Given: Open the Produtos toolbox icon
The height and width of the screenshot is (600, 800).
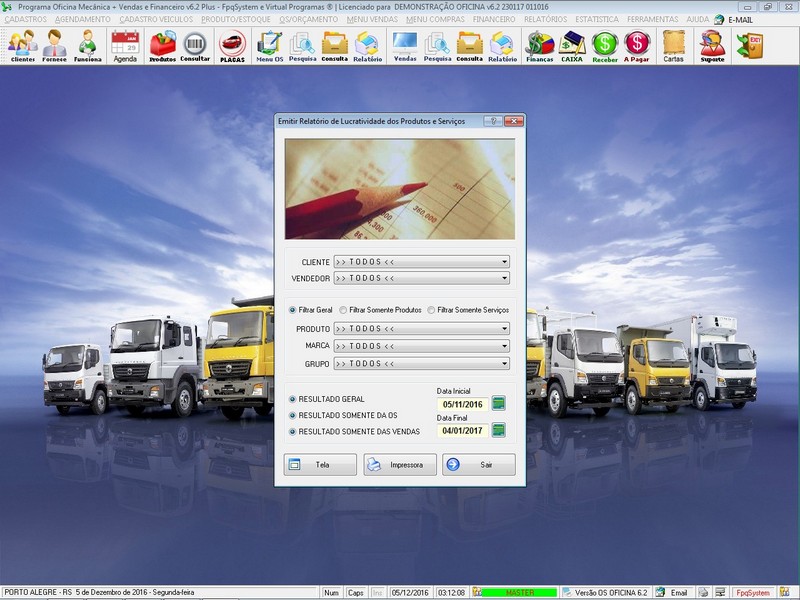Looking at the screenshot, I should pos(162,46).
